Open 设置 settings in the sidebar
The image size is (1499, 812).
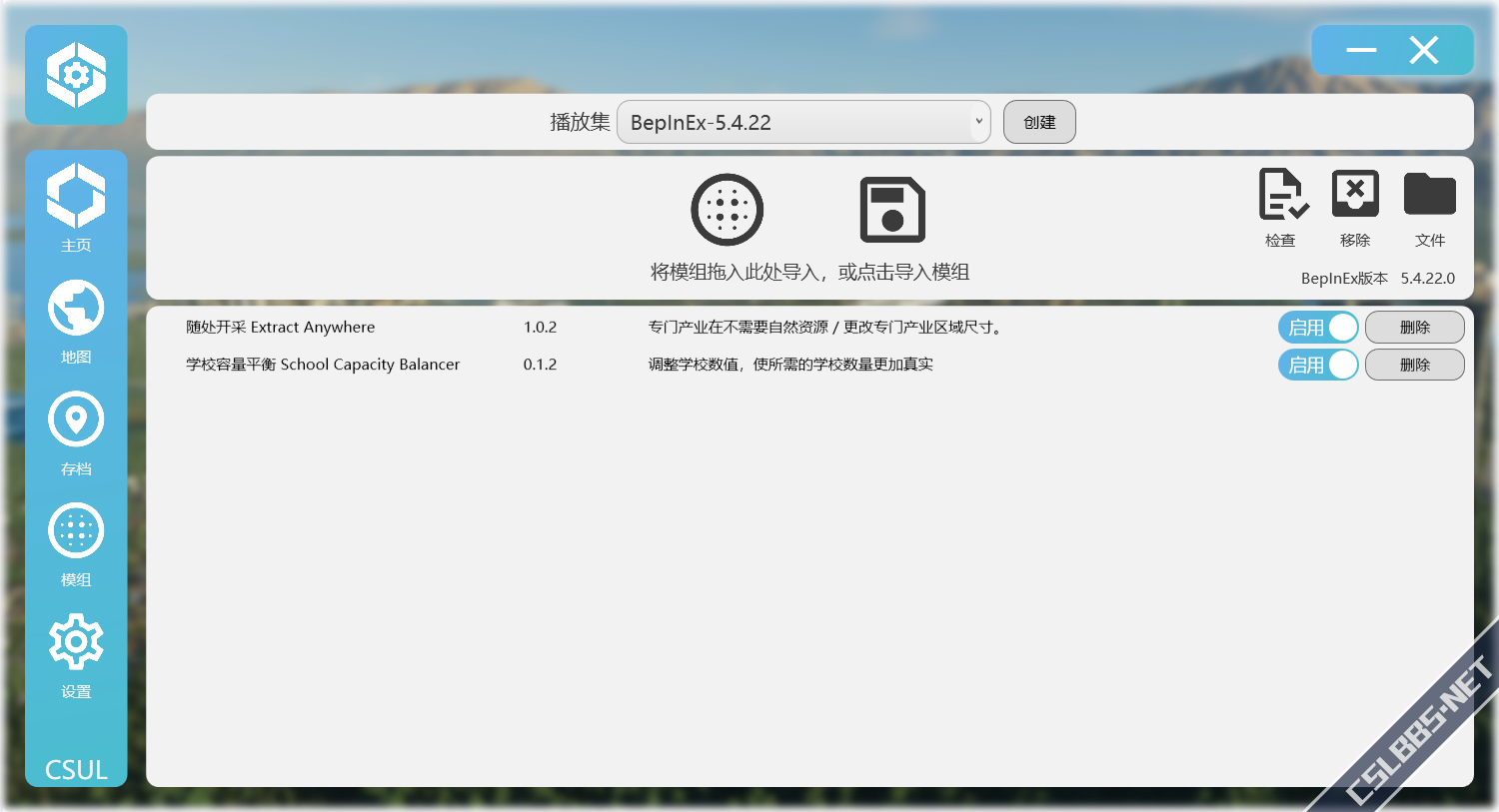[76, 655]
